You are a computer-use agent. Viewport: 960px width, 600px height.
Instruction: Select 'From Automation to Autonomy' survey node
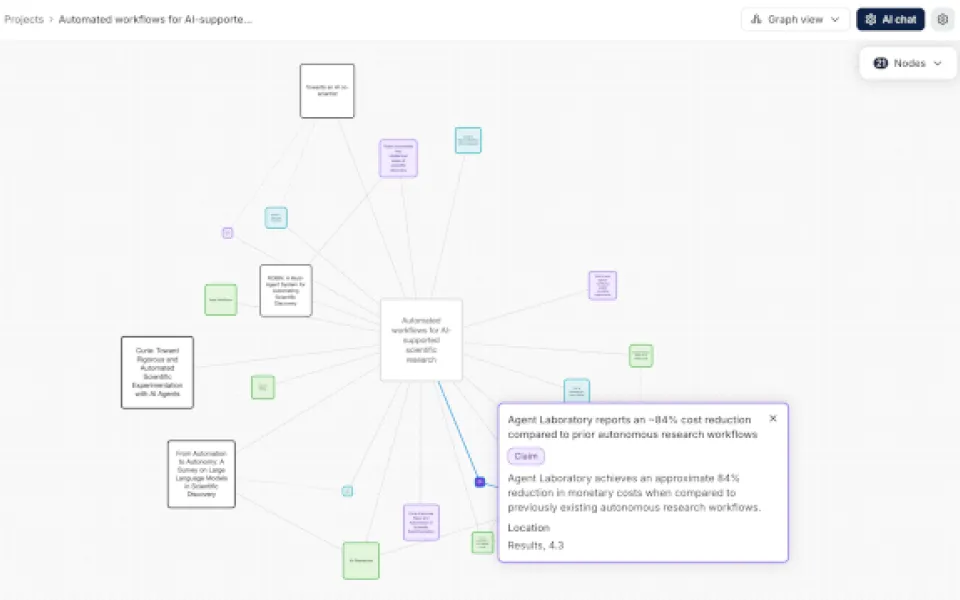(201, 474)
